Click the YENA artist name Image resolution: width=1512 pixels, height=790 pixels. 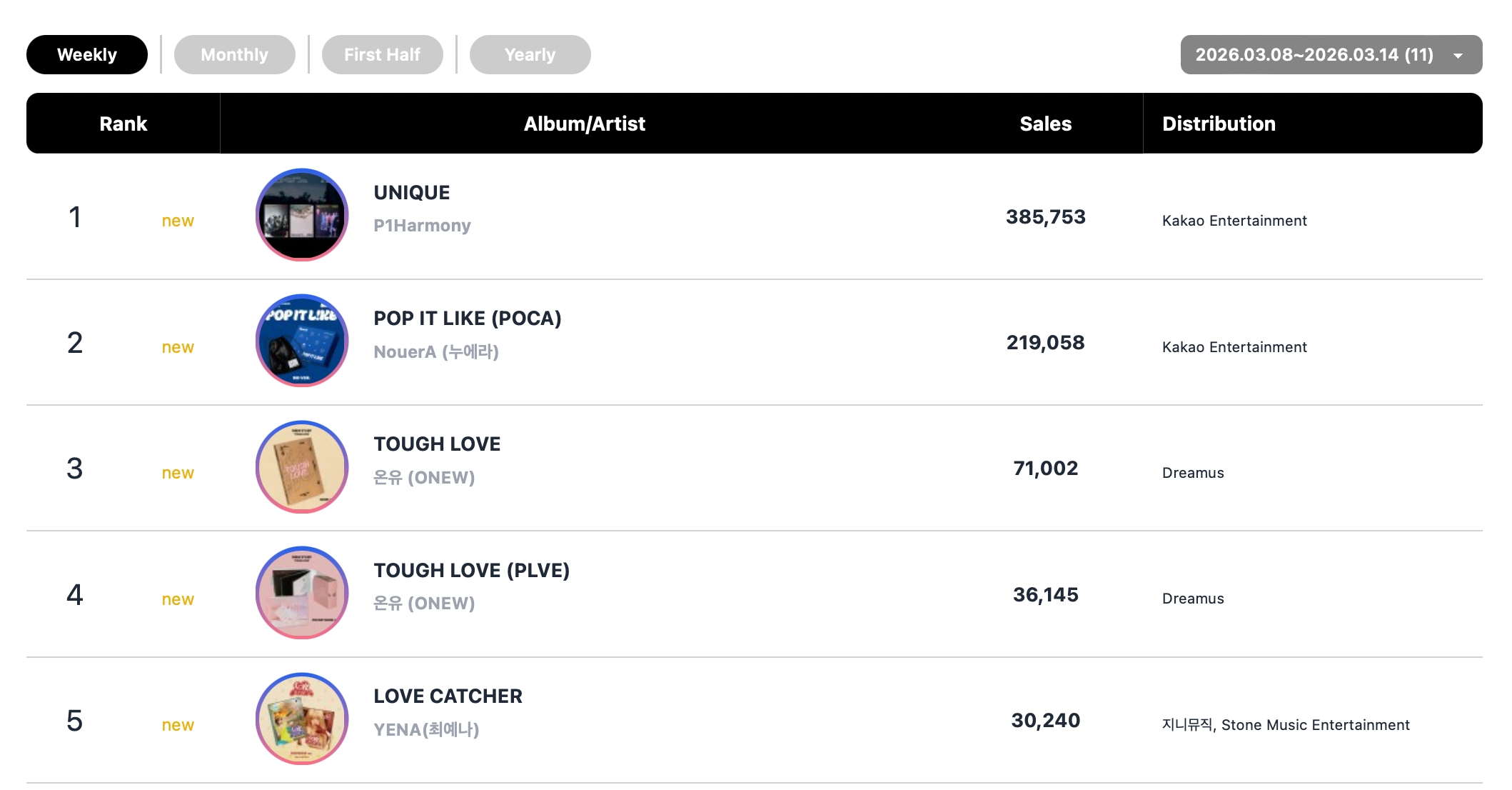tap(426, 730)
